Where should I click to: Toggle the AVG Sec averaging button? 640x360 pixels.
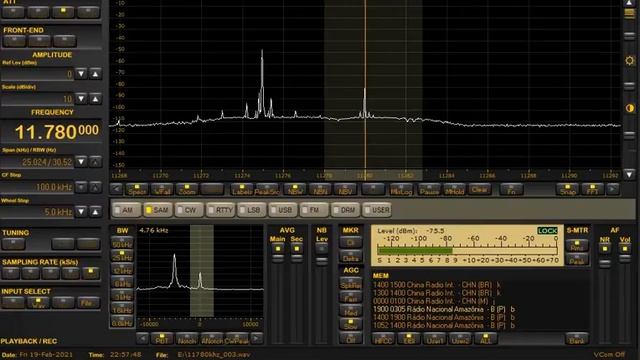[x=297, y=249]
